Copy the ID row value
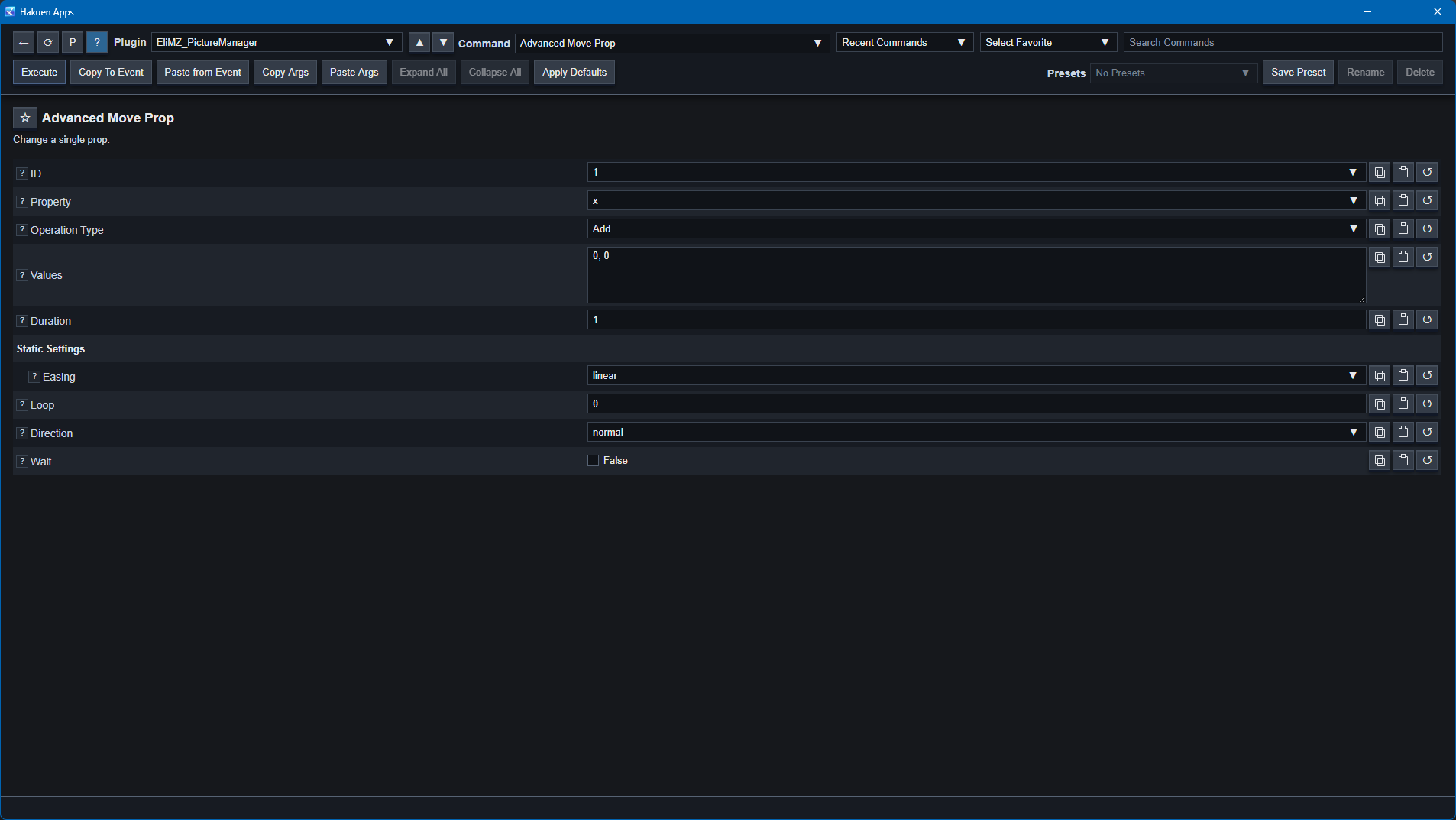This screenshot has width=1456, height=820. coord(1380,173)
